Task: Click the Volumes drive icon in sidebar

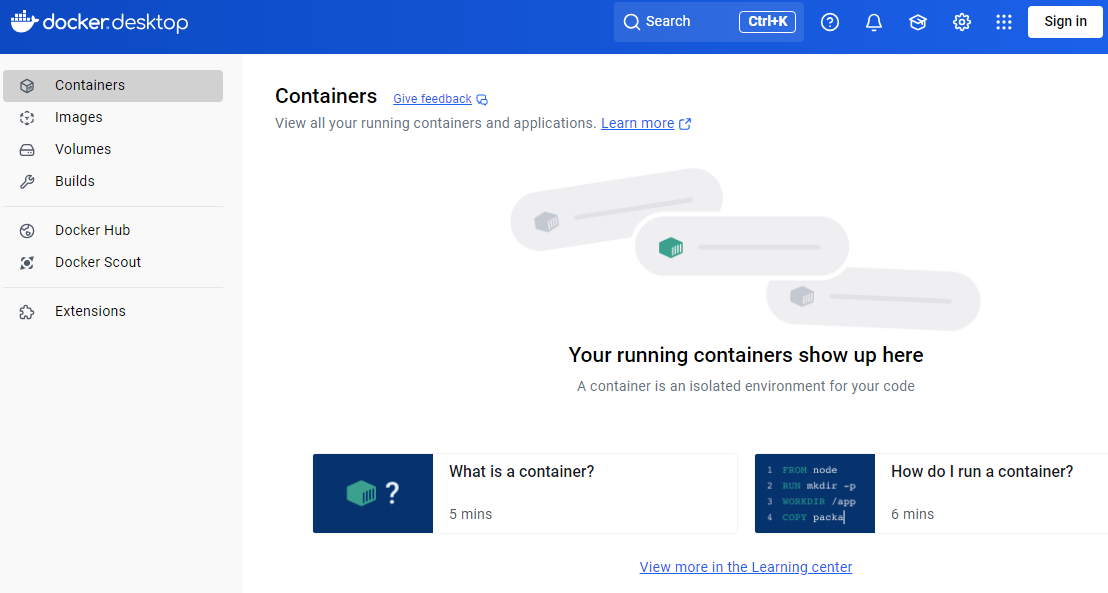Action: [x=27, y=150]
